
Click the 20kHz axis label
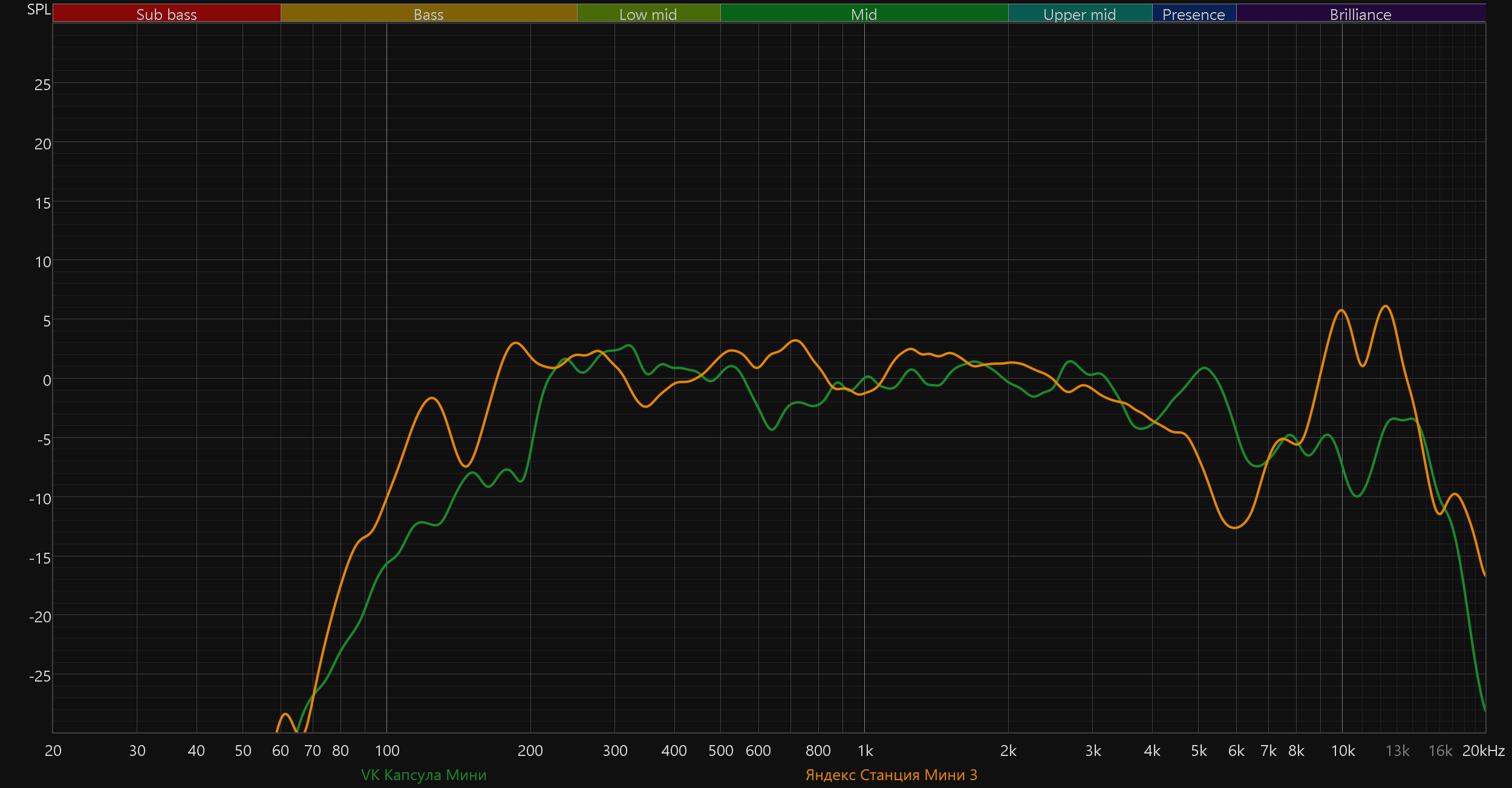click(1483, 751)
